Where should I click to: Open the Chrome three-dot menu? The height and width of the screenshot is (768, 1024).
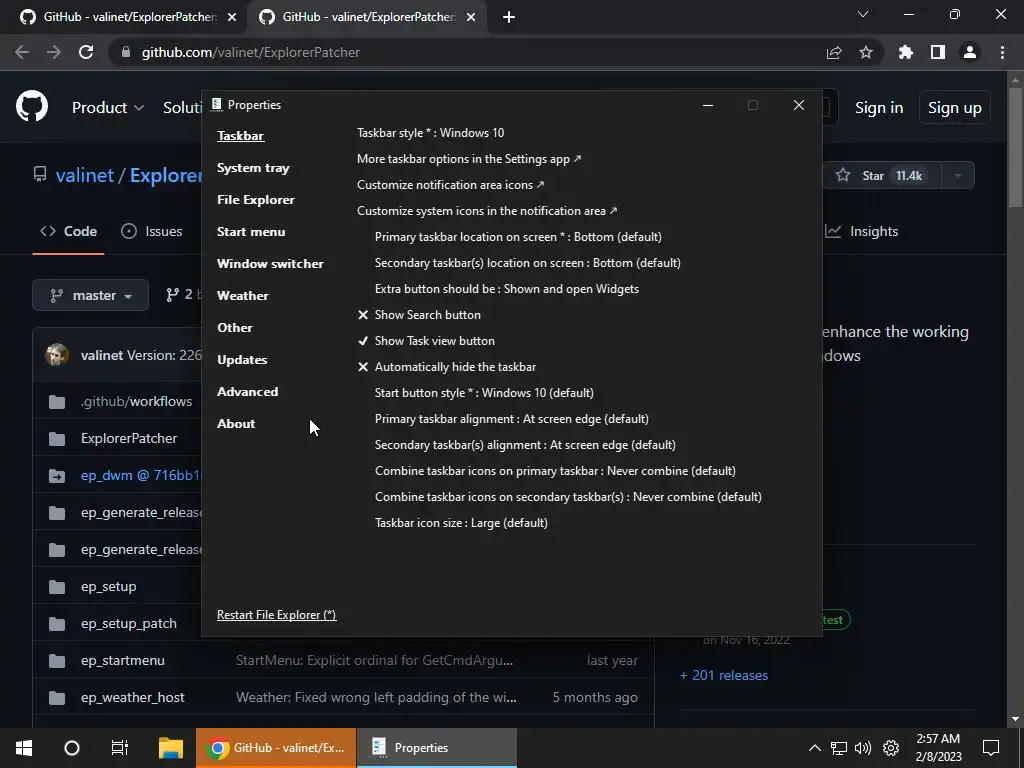tap(1002, 52)
